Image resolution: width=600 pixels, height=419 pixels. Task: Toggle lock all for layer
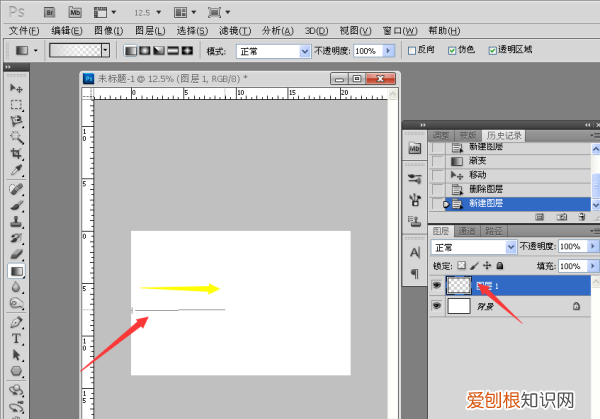pos(500,266)
